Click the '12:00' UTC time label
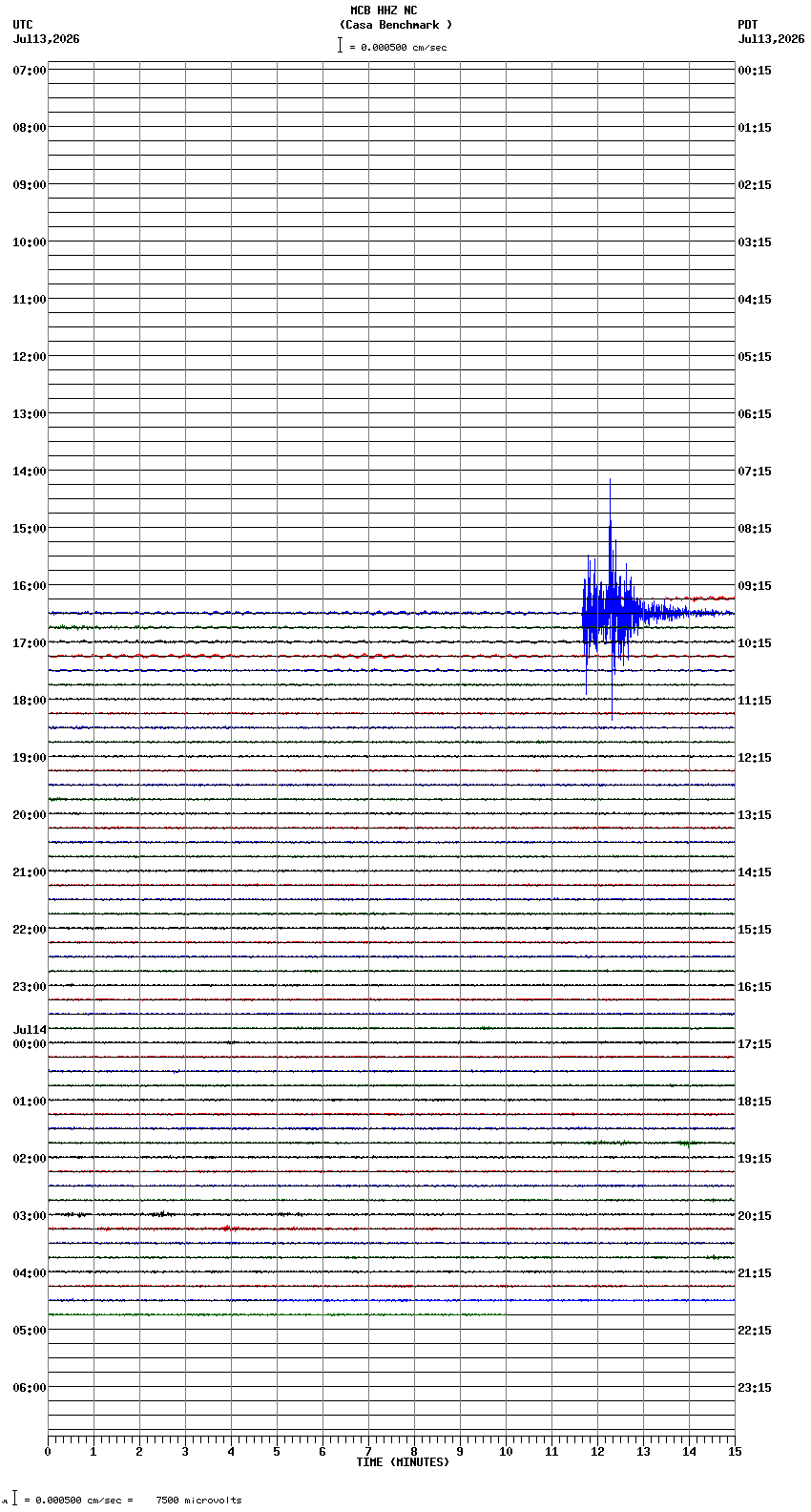This screenshot has width=811, height=1512. click(x=30, y=357)
